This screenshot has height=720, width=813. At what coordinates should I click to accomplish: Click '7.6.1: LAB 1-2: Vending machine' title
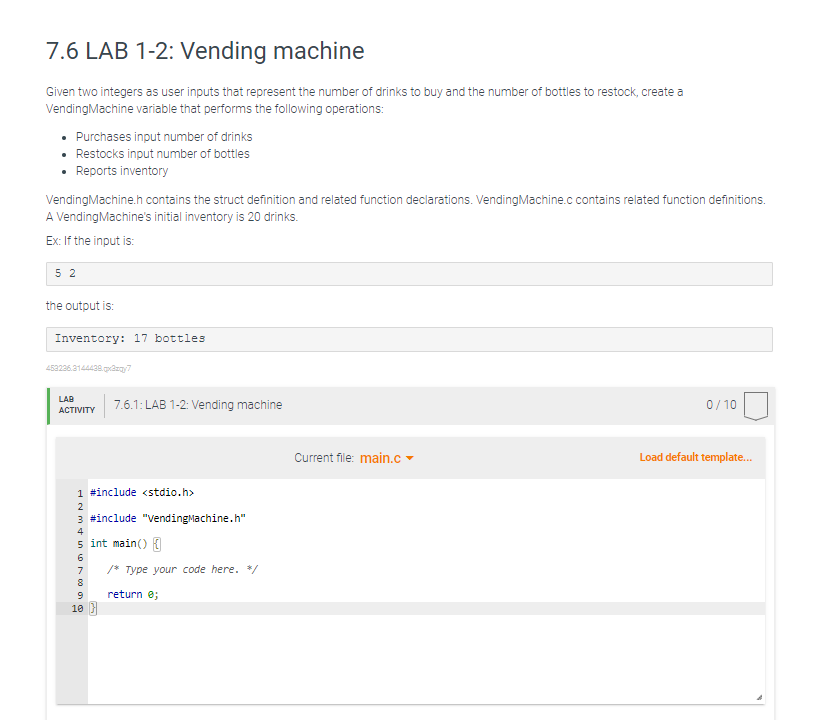tap(198, 405)
